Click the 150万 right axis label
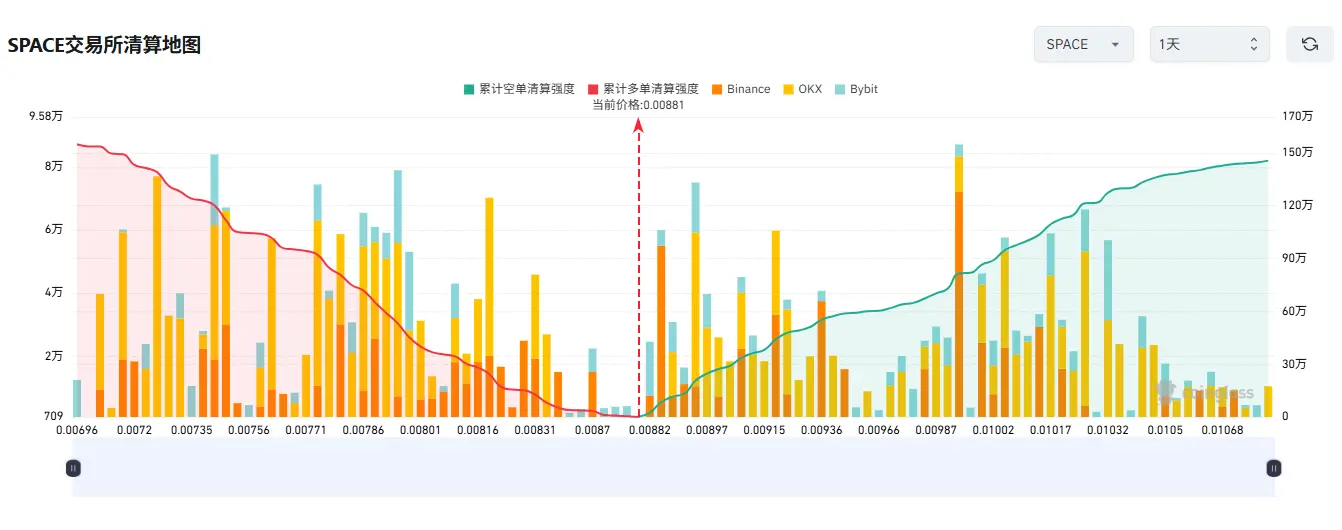The image size is (1342, 530). tap(1297, 152)
